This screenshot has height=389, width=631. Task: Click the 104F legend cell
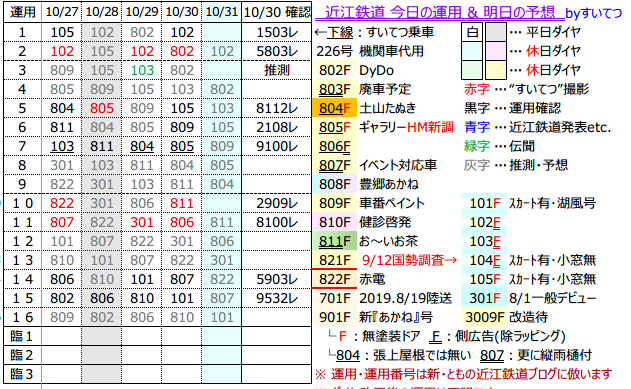pos(484,261)
